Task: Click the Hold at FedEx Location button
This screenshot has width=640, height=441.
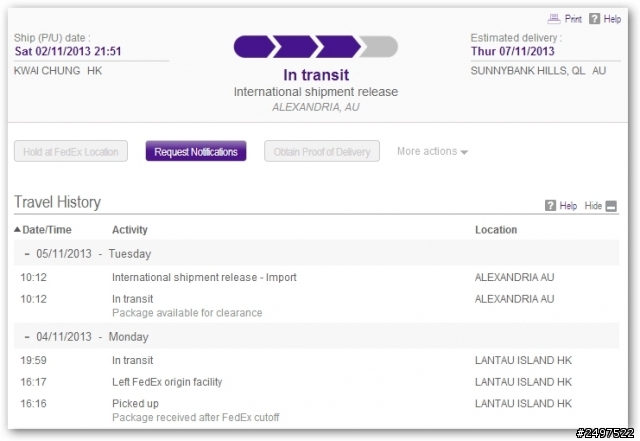Action: [x=71, y=151]
